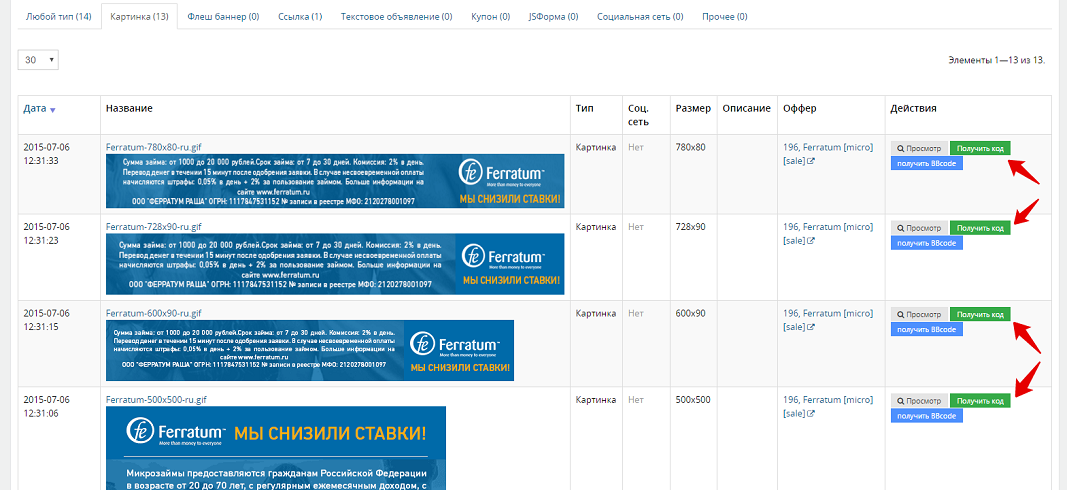
Task: Expand the items-per-page dropdown showing 30
Action: [38, 60]
